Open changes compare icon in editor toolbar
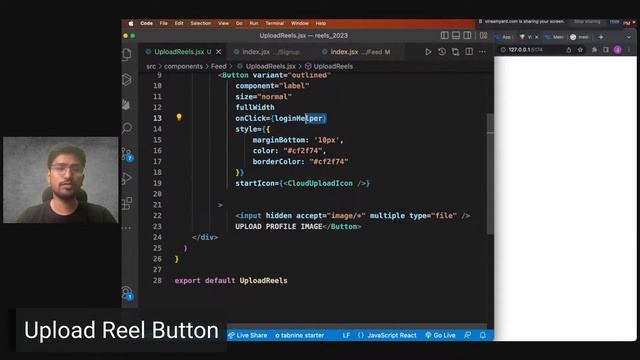The height and width of the screenshot is (360, 640). (x=455, y=52)
